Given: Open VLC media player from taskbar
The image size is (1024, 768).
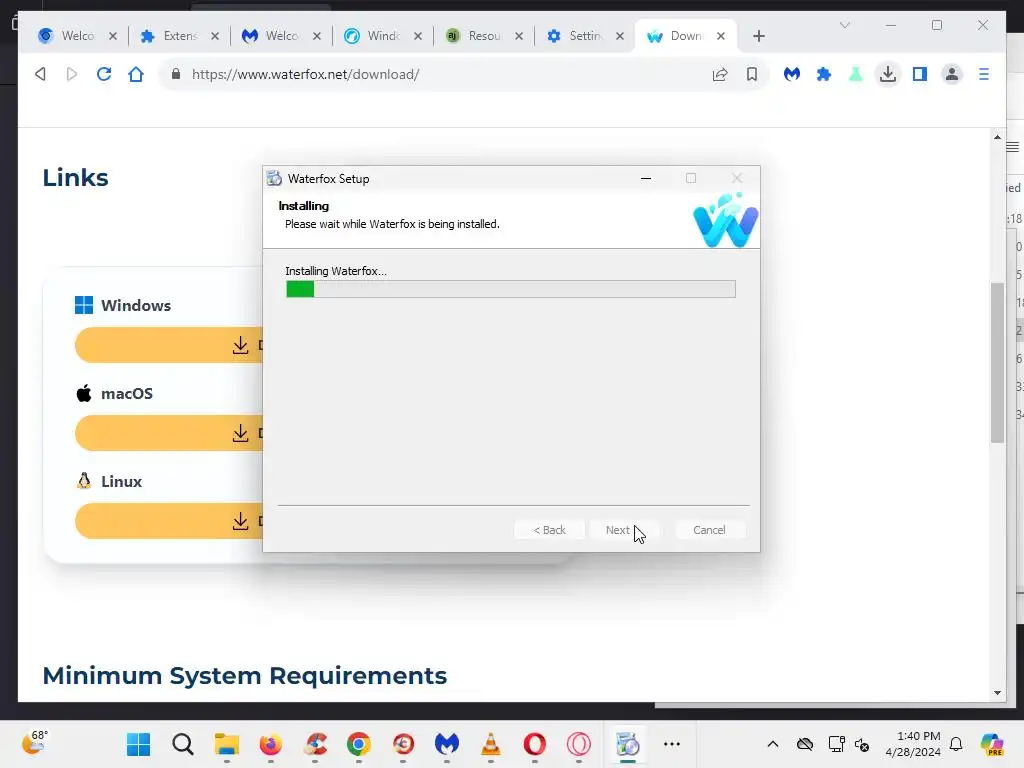Looking at the screenshot, I should pyautogui.click(x=490, y=744).
